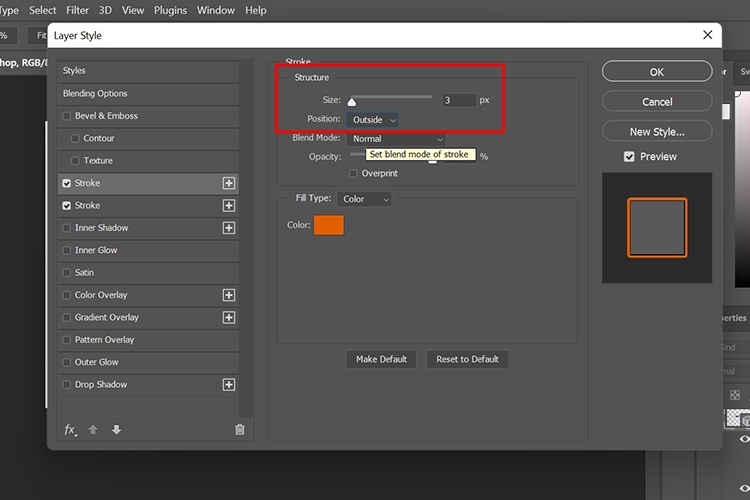
Task: Click the New Style... button
Action: pos(657,132)
